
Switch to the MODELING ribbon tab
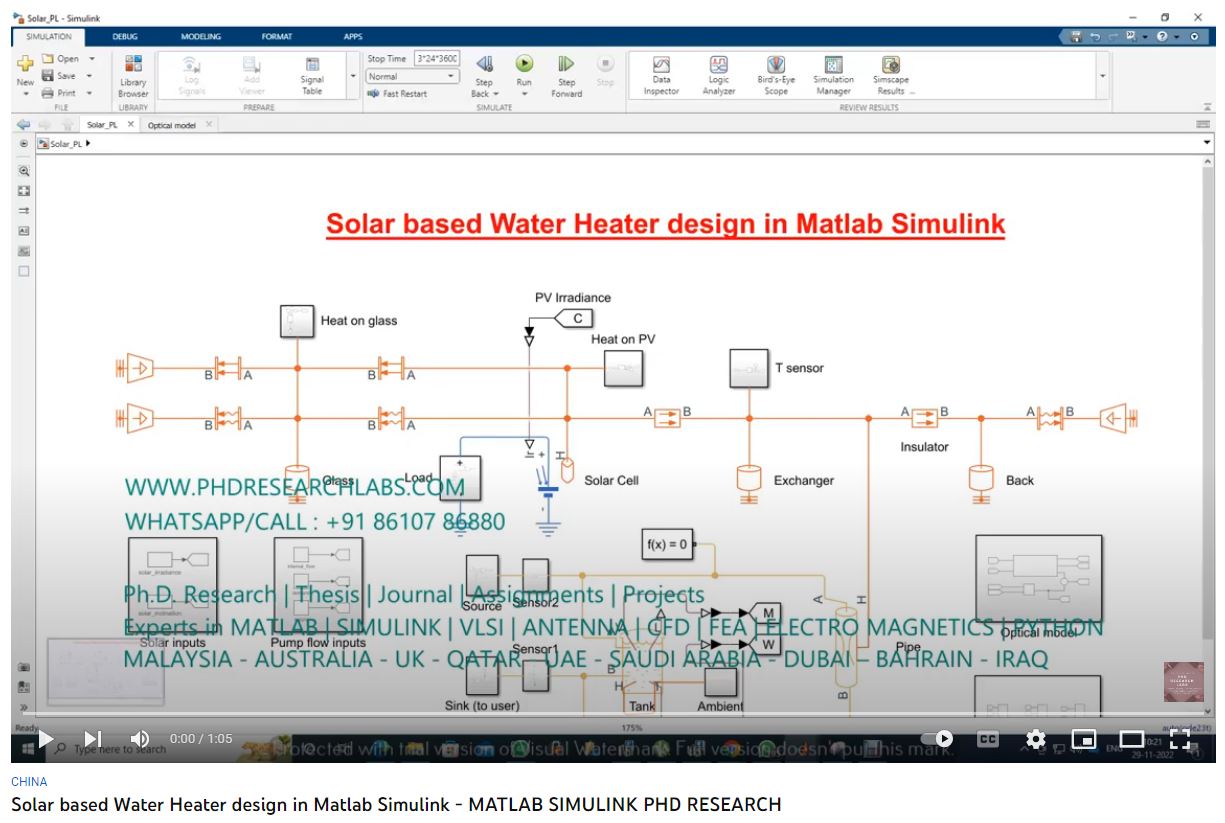coord(200,37)
